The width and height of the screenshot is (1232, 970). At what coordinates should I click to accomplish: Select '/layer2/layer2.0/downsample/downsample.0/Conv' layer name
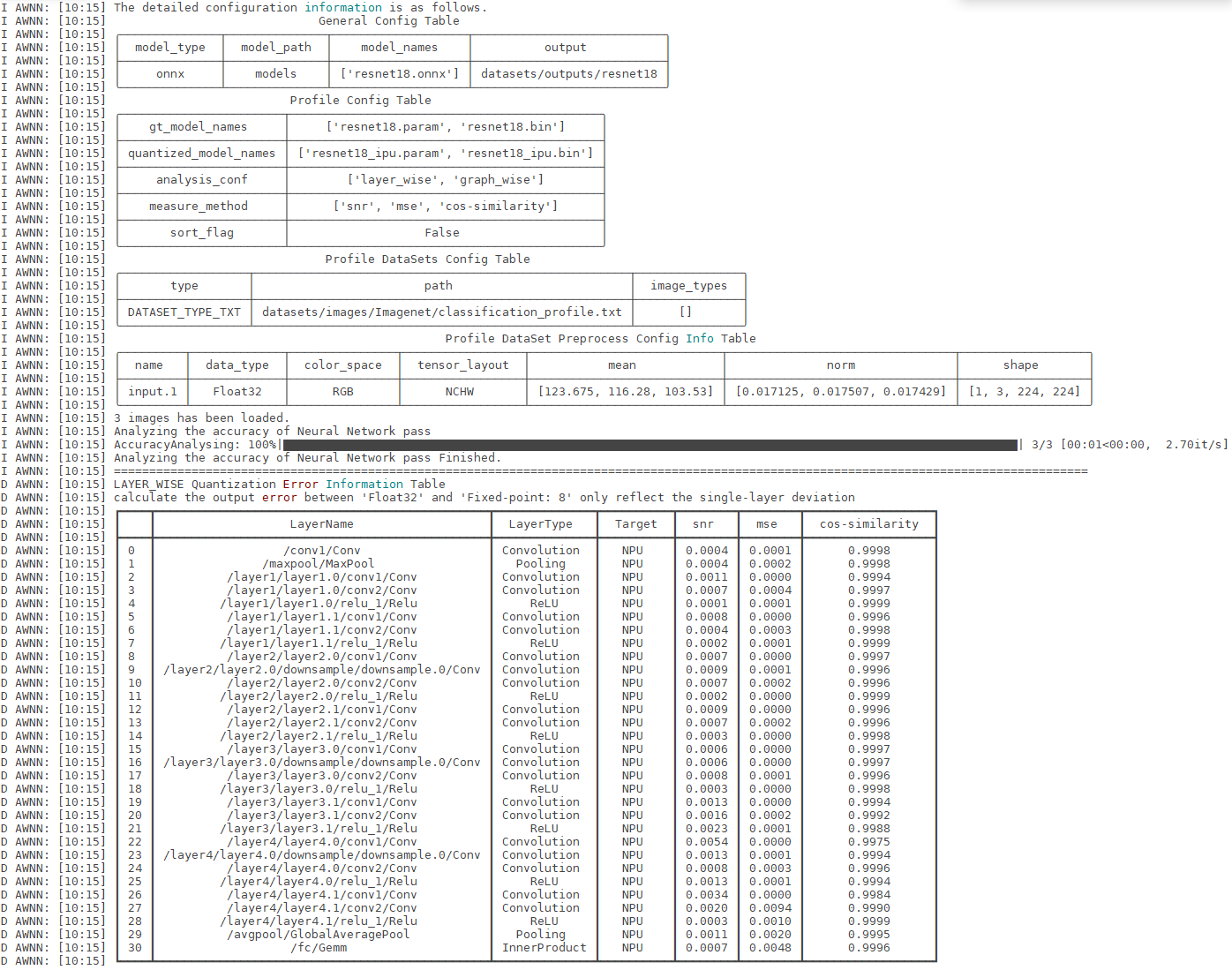pyautogui.click(x=322, y=670)
